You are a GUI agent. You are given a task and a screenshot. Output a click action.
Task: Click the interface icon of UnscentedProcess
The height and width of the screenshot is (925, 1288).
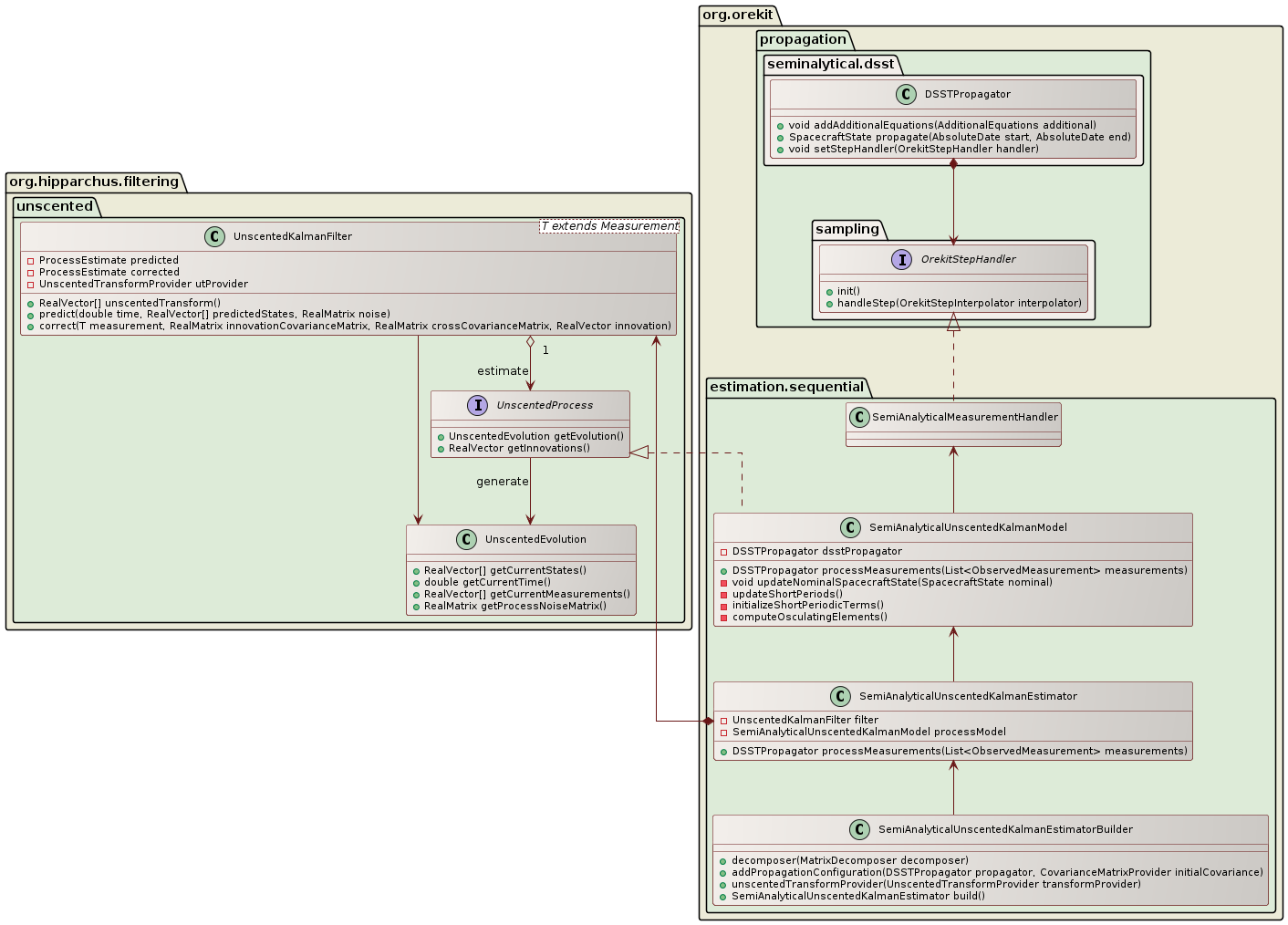pyautogui.click(x=477, y=405)
